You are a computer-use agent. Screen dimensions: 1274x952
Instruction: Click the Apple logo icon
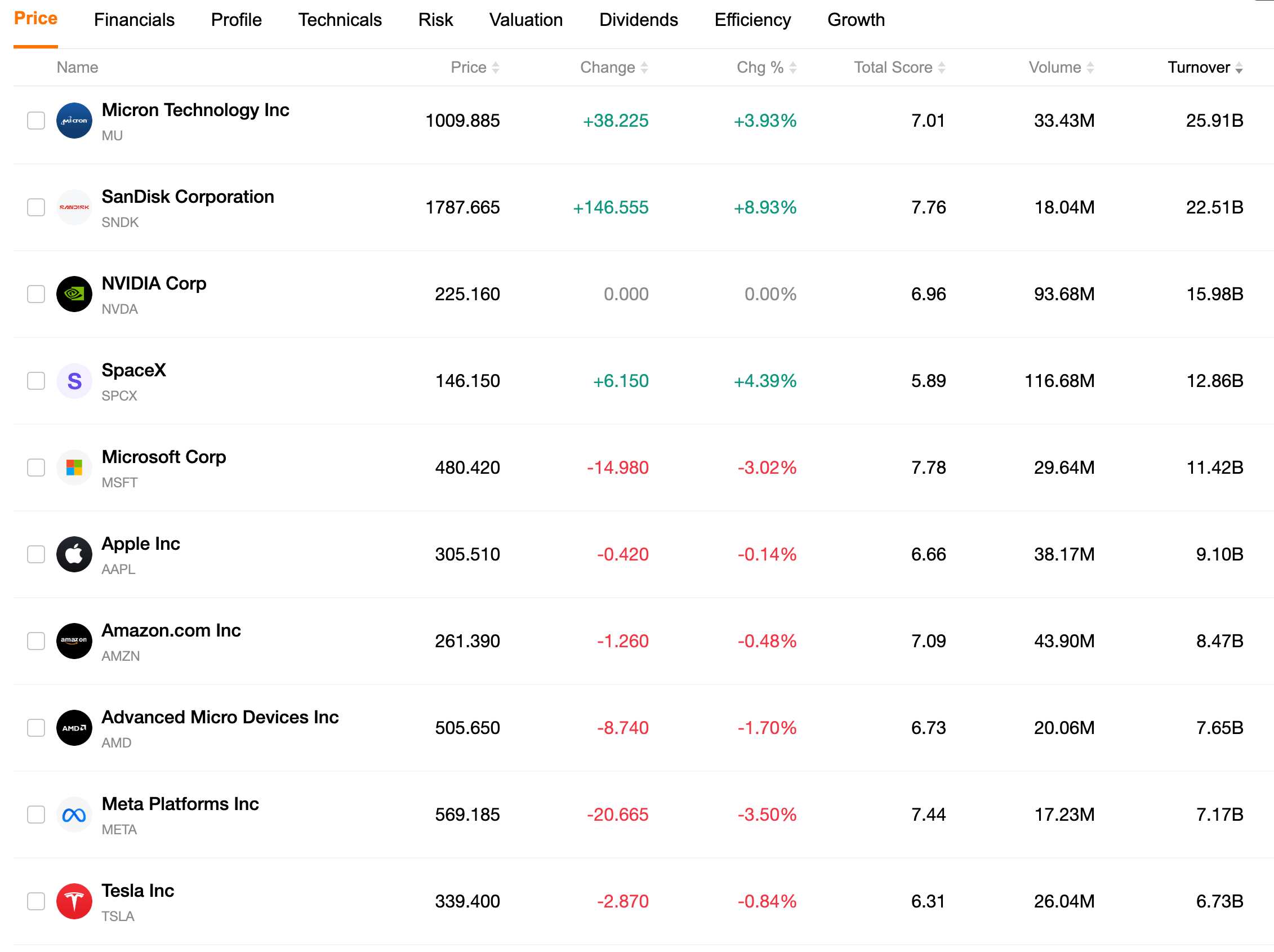(74, 555)
